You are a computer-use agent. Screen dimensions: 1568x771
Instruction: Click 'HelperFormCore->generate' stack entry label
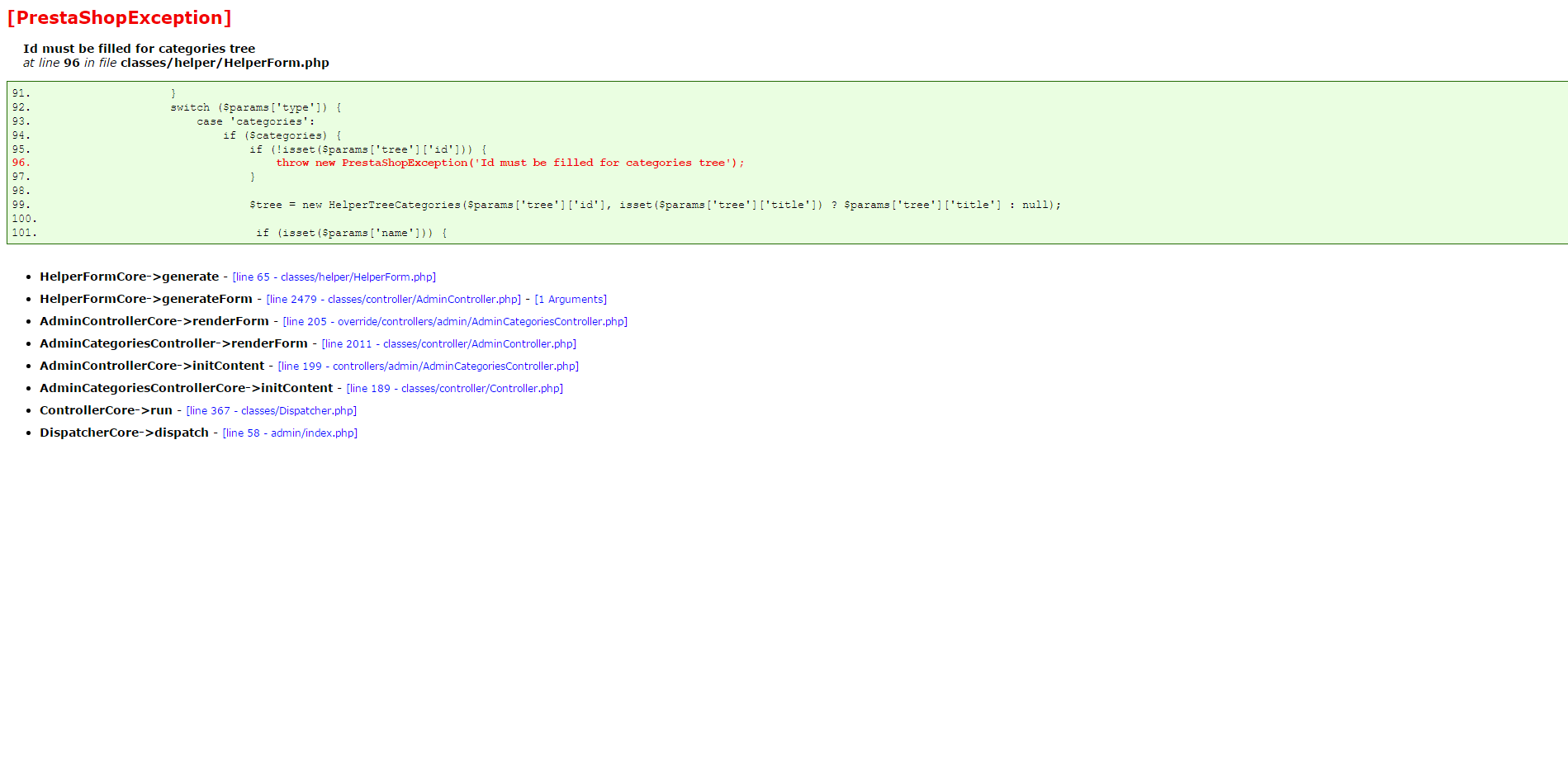click(x=129, y=277)
